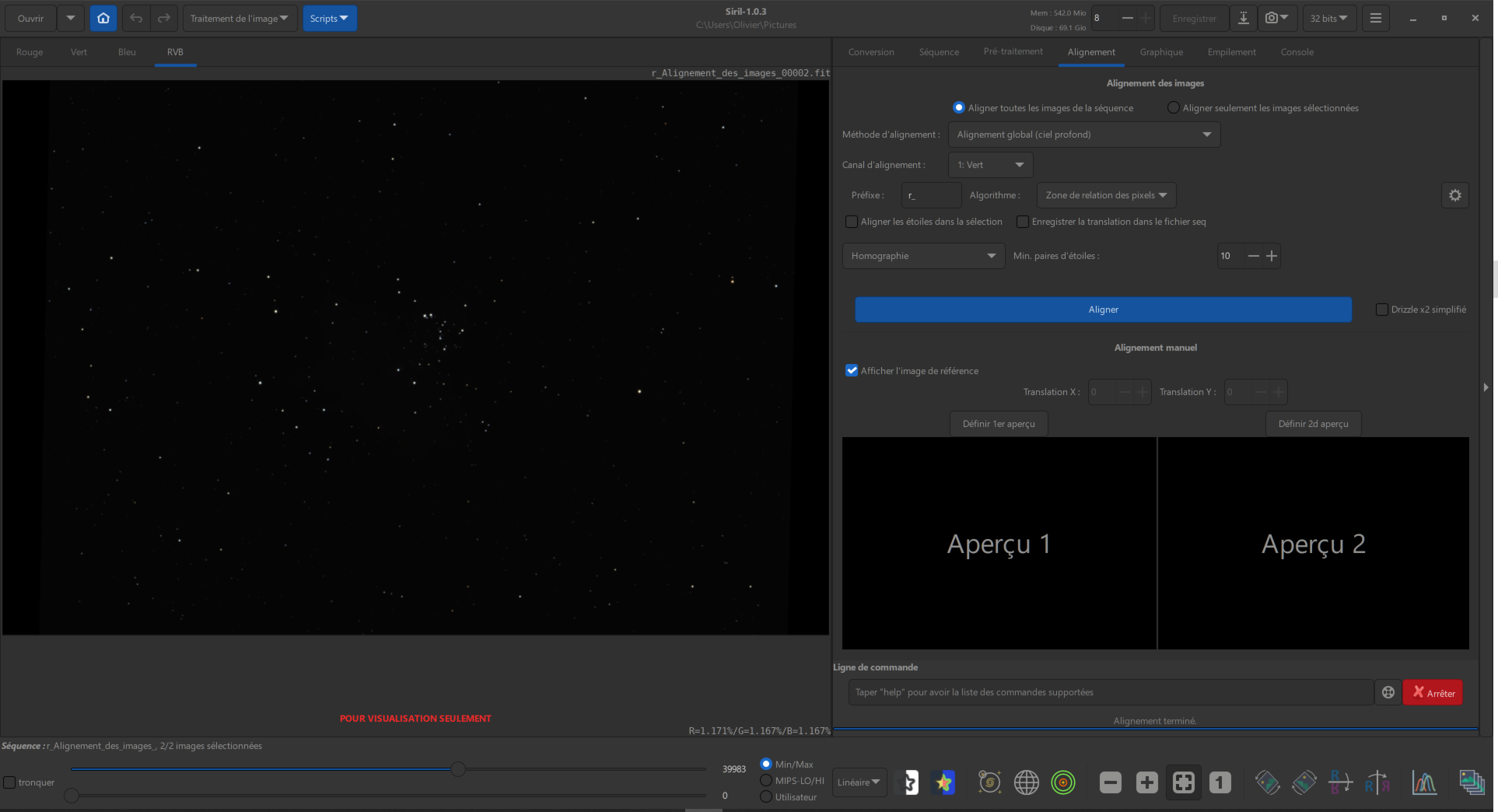Enable Drizzle x2 simplifié checkbox
The width and height of the screenshot is (1498, 812).
coord(1421,310)
